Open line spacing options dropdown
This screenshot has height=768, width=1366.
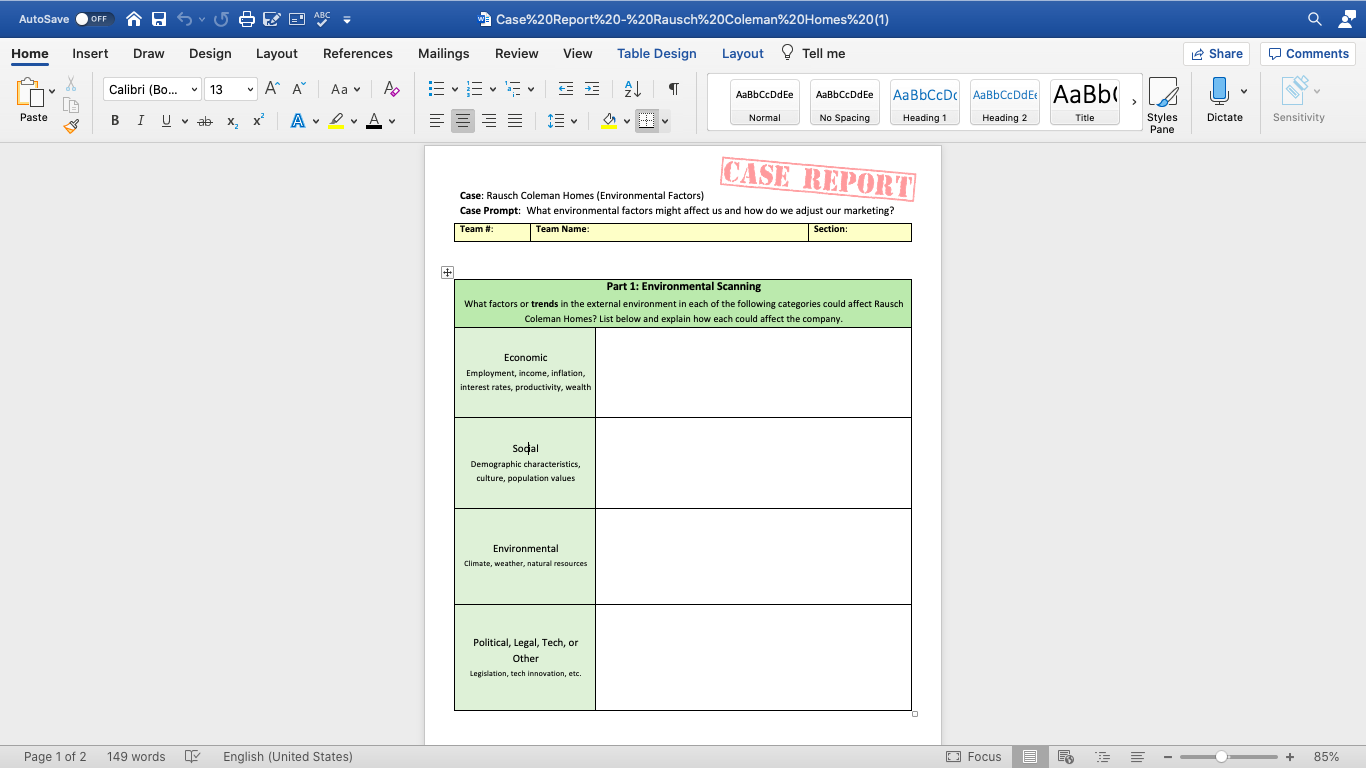575,121
